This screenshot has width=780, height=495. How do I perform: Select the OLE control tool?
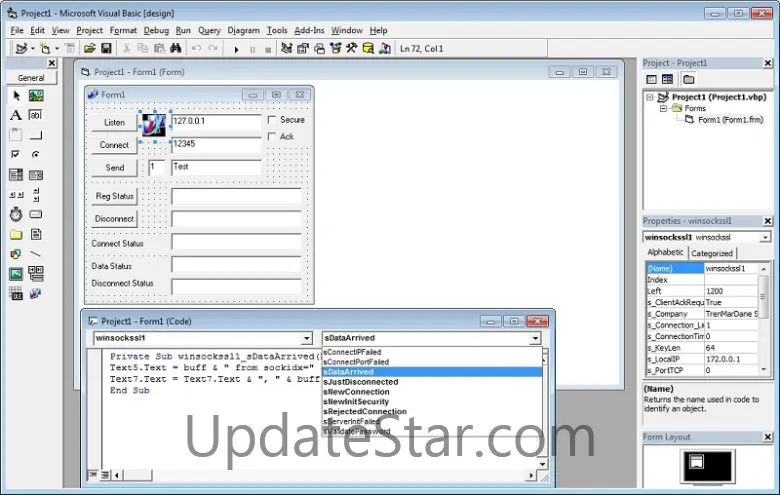pos(16,294)
